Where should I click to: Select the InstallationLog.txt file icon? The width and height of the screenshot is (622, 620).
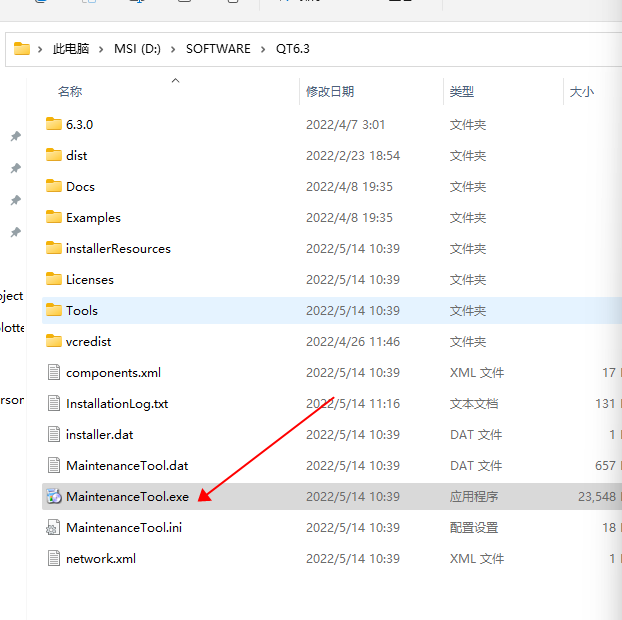[54, 403]
